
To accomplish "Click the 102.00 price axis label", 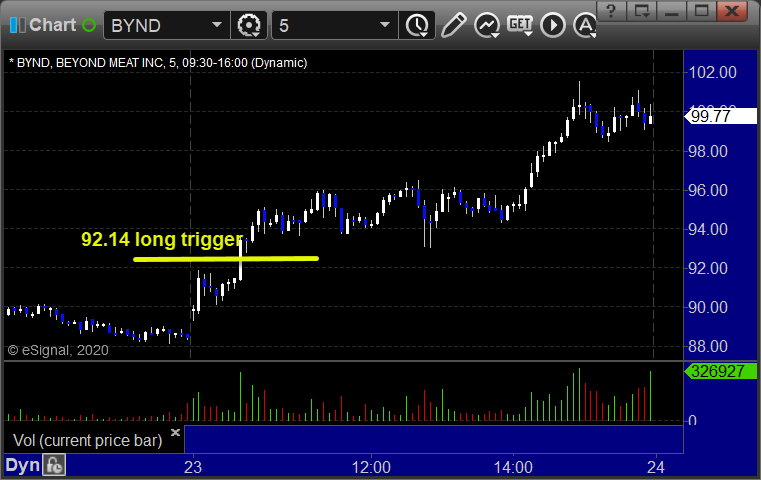I will (x=712, y=73).
